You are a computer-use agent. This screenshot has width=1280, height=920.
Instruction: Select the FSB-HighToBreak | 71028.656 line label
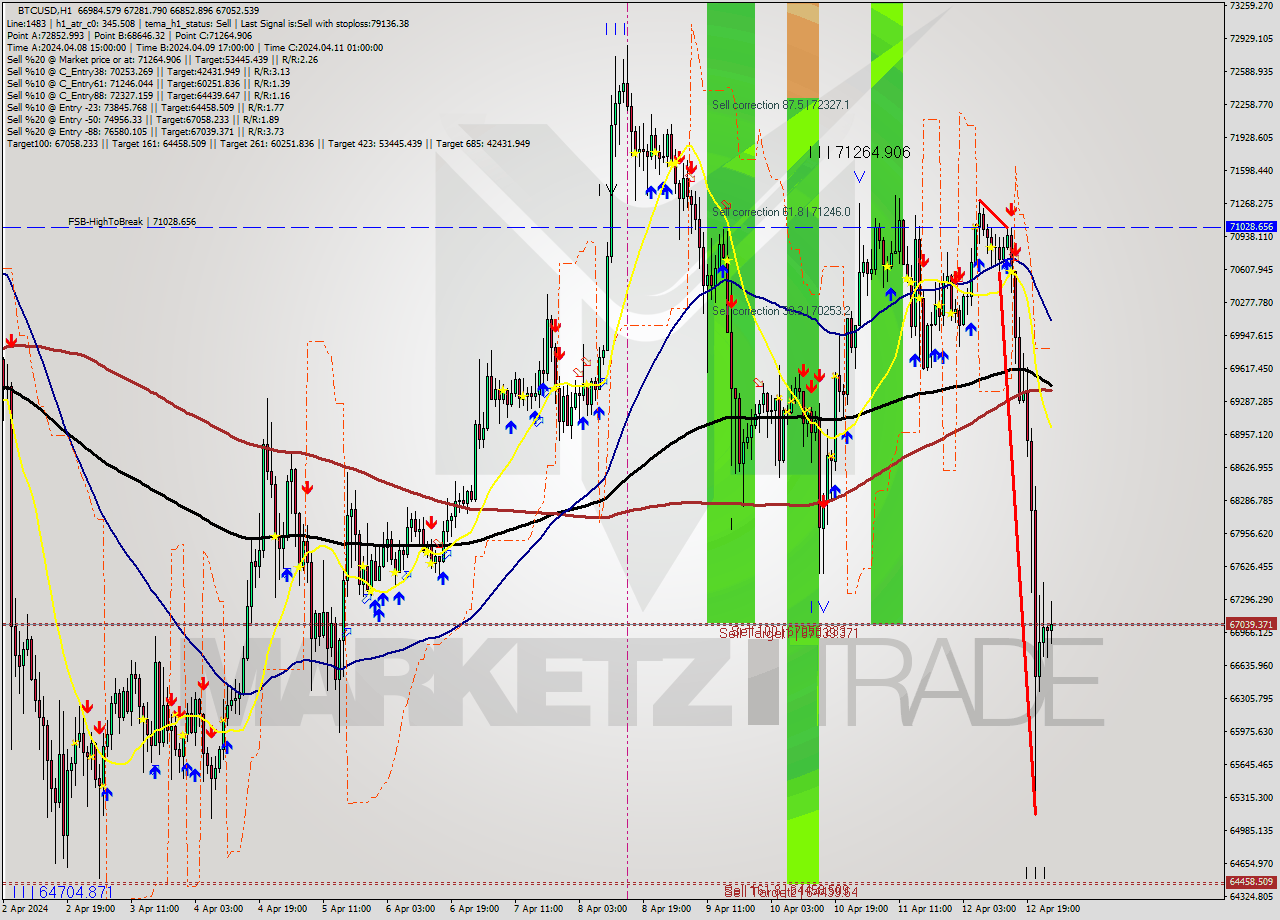132,222
